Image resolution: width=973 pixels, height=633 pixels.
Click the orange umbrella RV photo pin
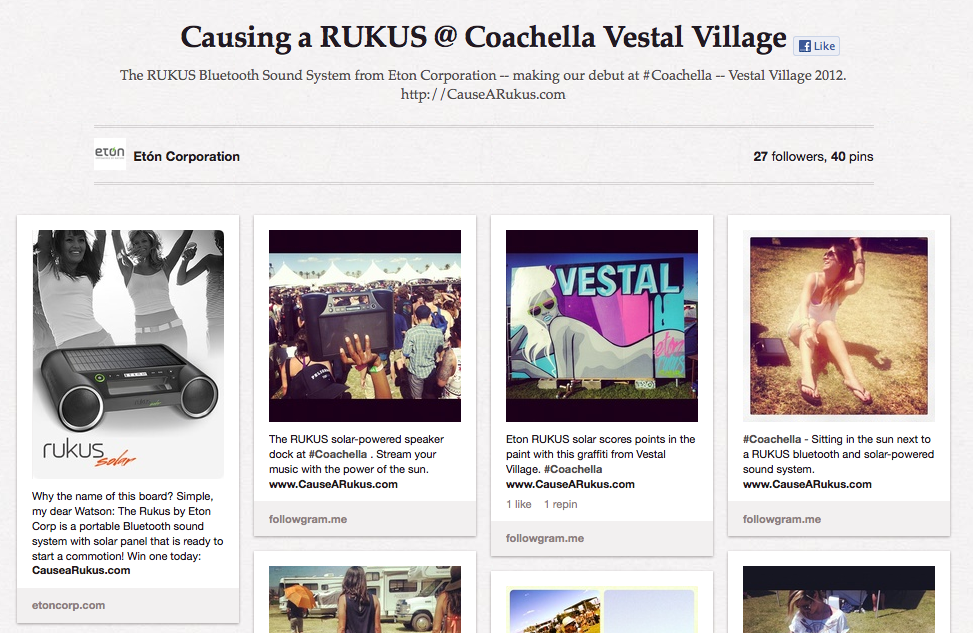tap(364, 600)
